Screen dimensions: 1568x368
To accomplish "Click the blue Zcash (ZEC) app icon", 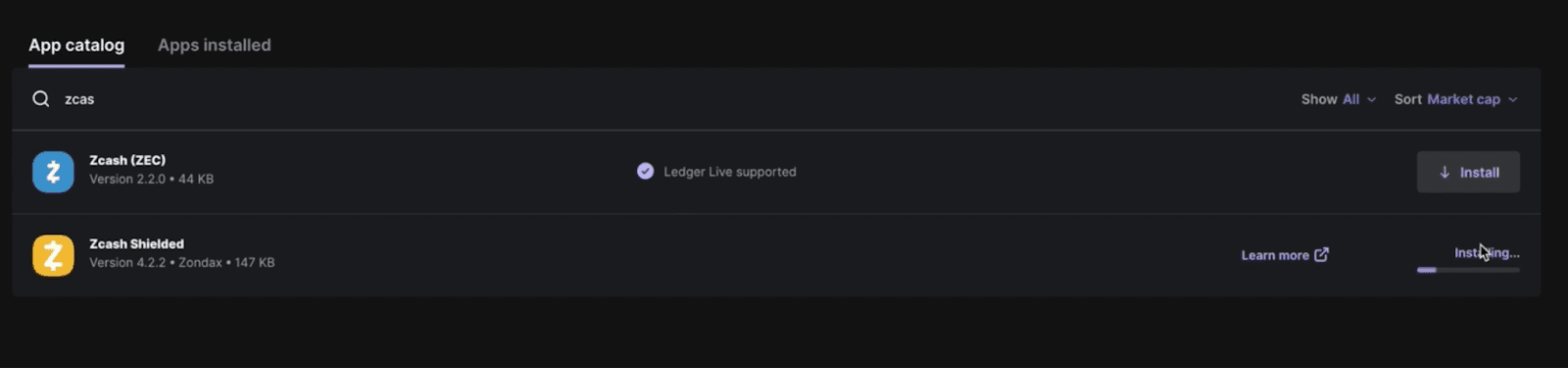I will tap(53, 172).
